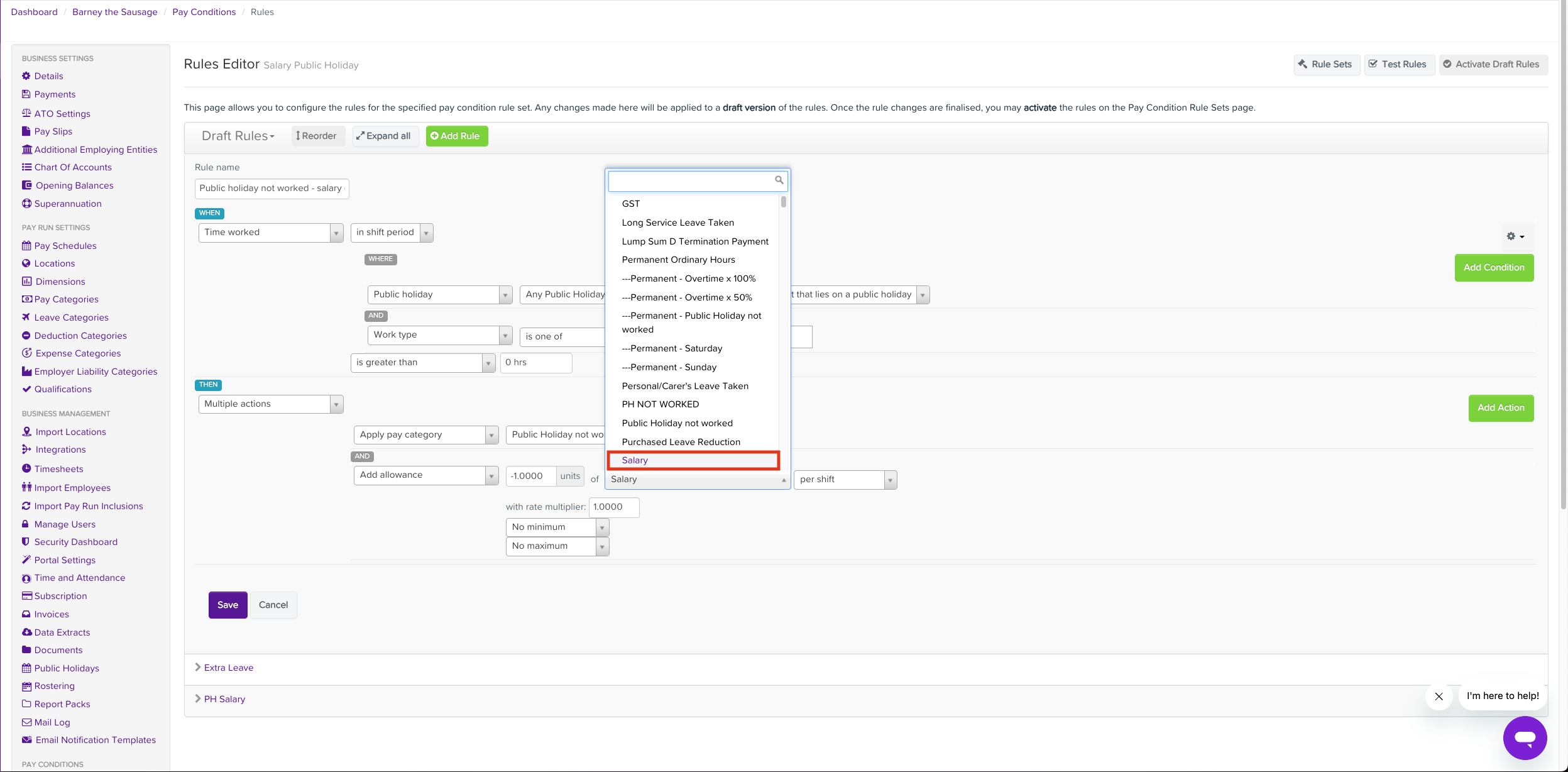The width and height of the screenshot is (1568, 772).
Task: Click Activate Draft Rules button
Action: 1493,64
